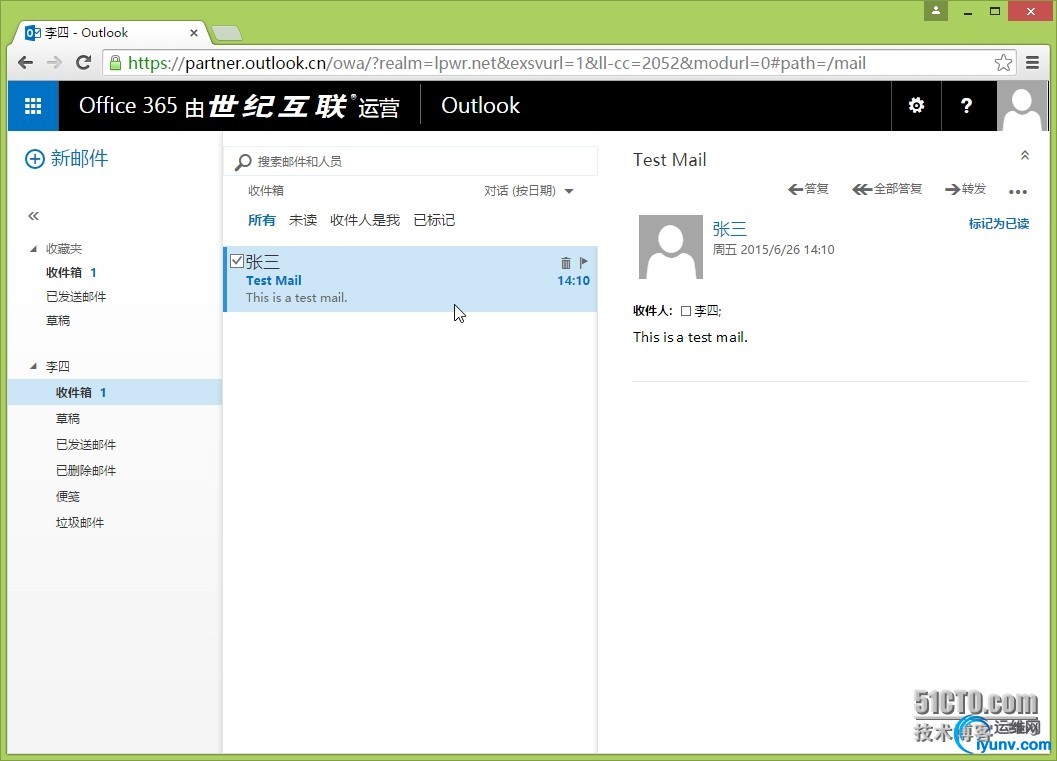The height and width of the screenshot is (761, 1057).
Task: Go forward in the browser
Action: tap(55, 63)
